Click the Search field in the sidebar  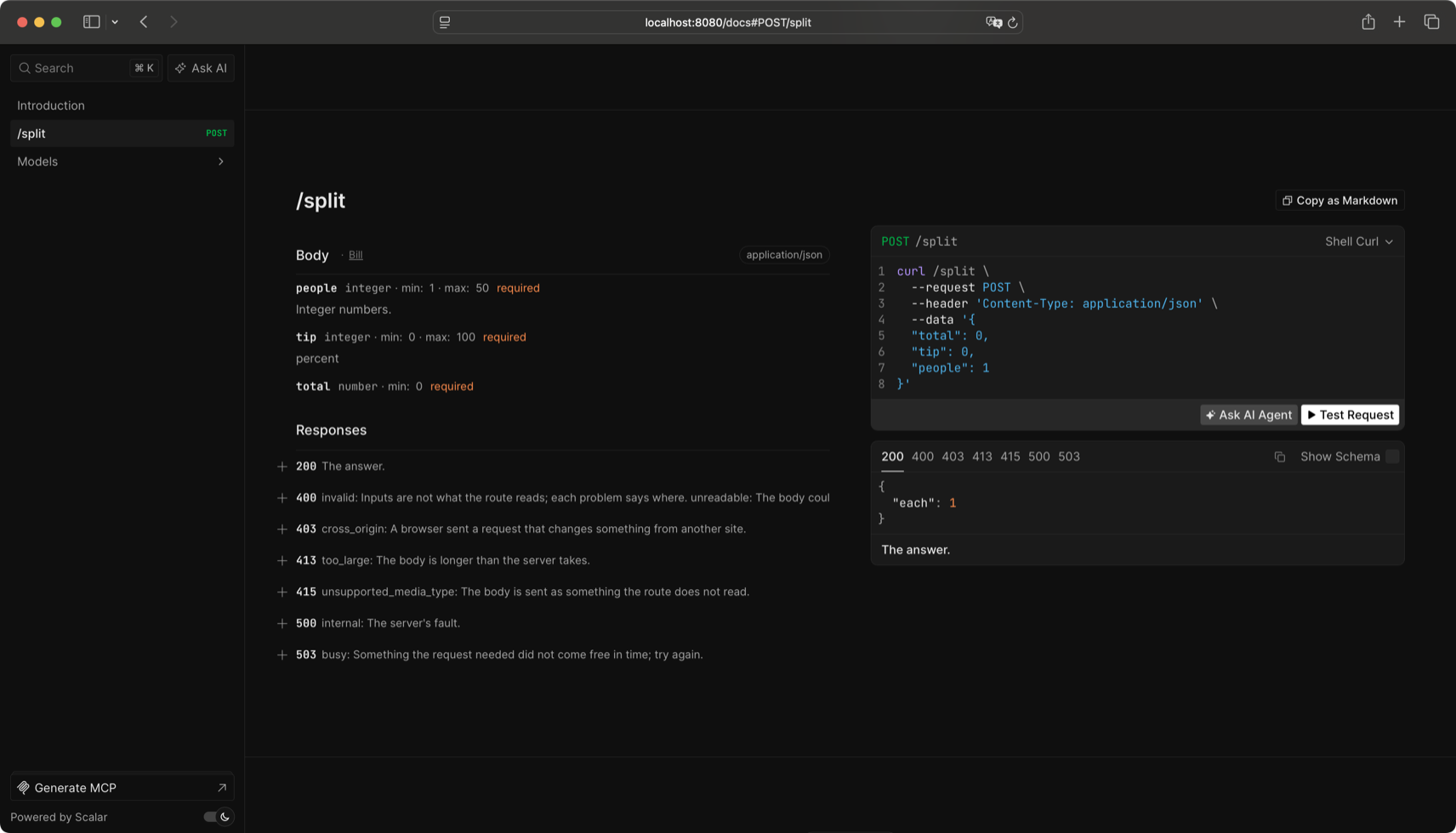click(x=85, y=68)
